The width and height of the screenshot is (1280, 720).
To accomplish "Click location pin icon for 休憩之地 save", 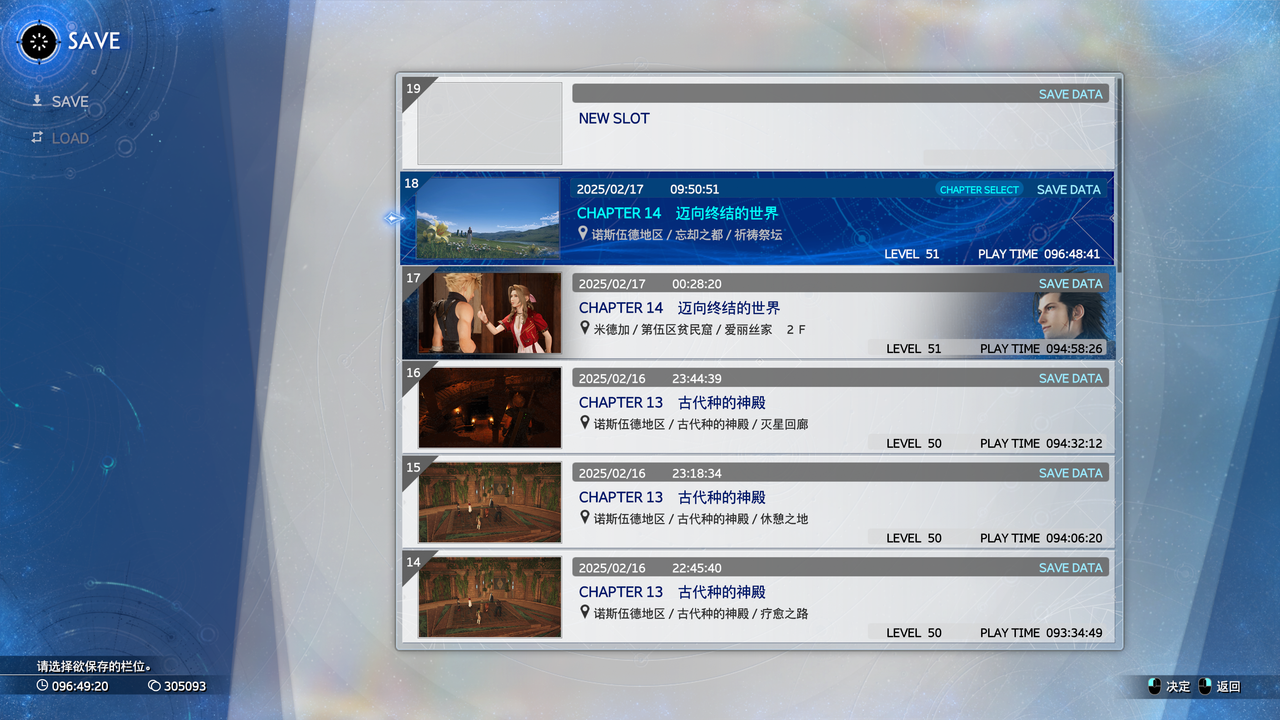I will 585,517.
